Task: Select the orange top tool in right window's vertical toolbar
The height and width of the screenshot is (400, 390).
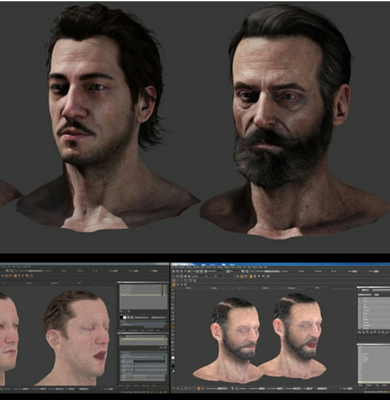Action: 174,285
